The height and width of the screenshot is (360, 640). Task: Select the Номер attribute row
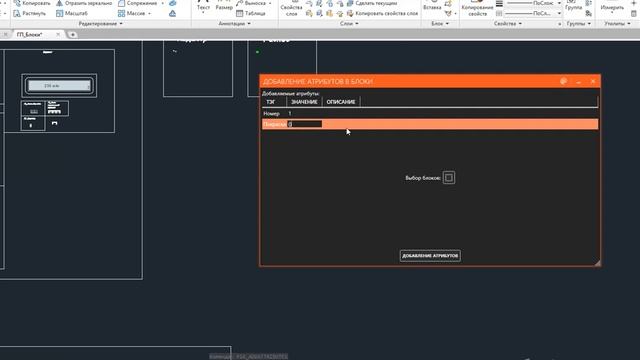tap(430, 113)
